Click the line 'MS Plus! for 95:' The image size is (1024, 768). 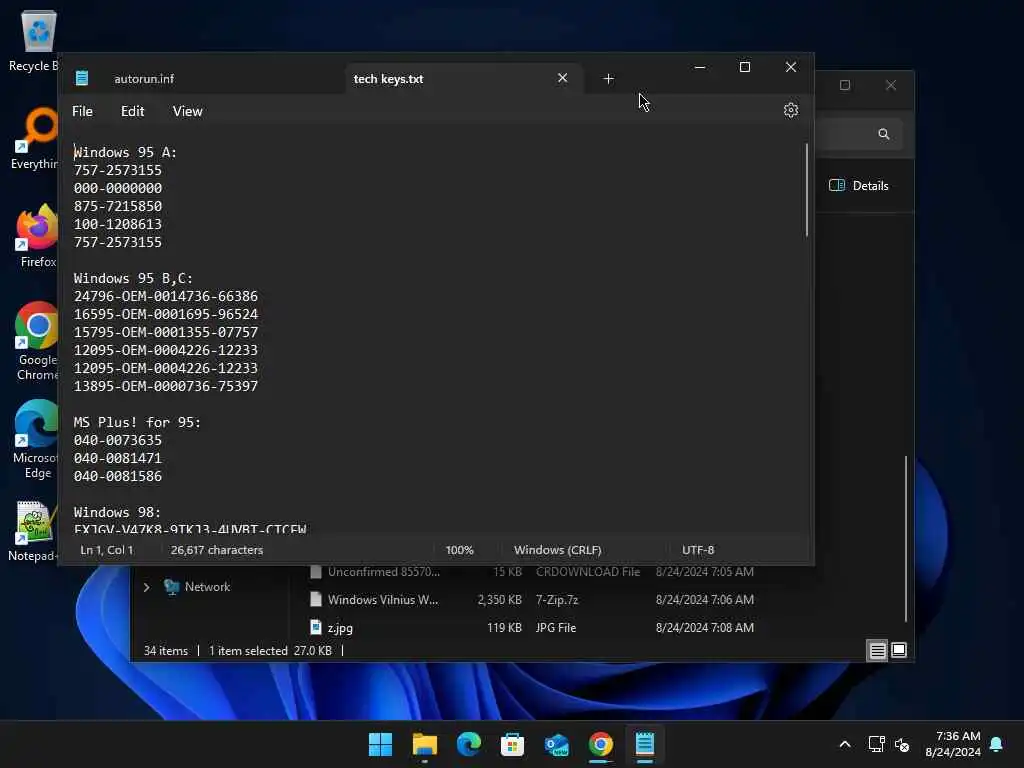click(137, 423)
